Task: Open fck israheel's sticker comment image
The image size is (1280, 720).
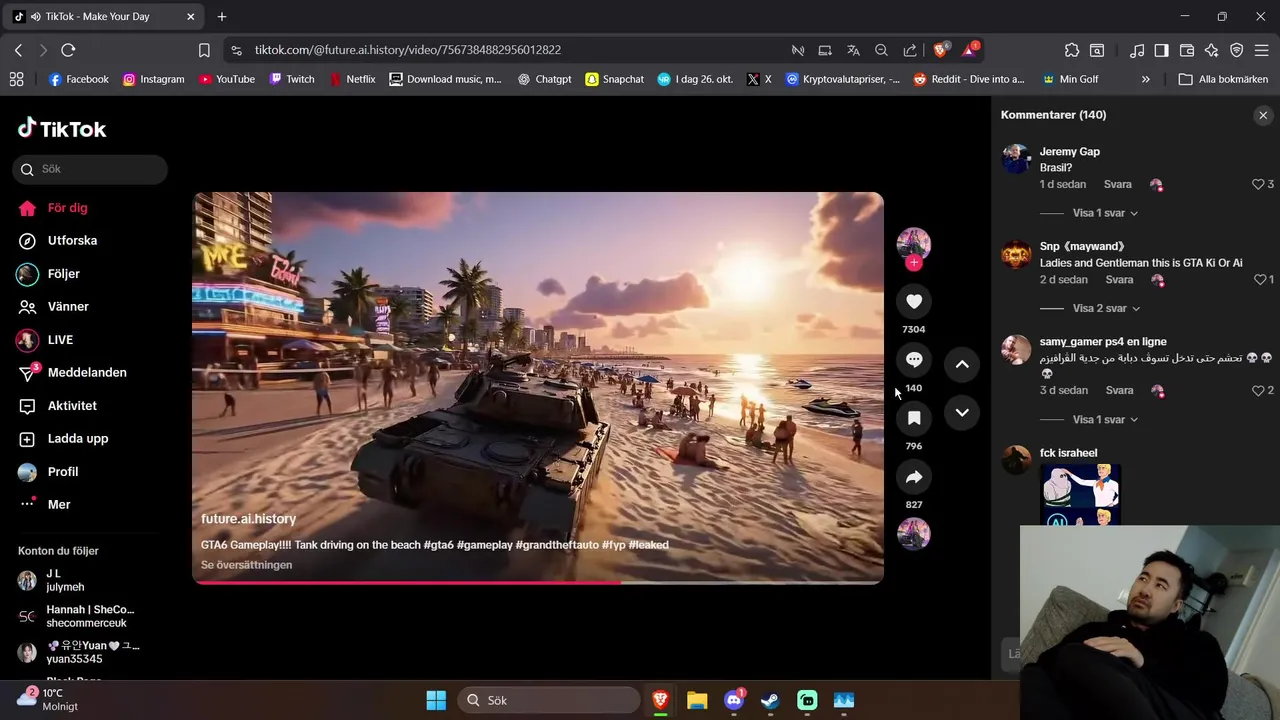Action: coord(1080,494)
